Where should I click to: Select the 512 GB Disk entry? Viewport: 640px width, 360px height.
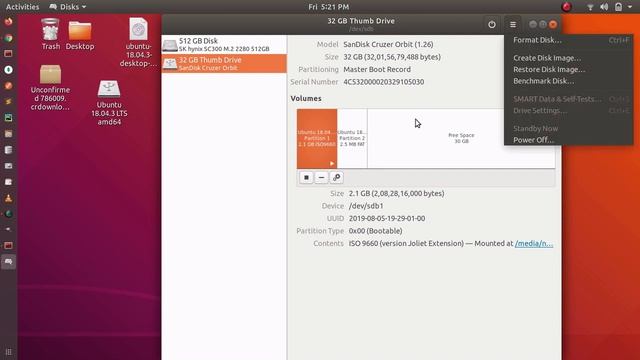(x=224, y=44)
